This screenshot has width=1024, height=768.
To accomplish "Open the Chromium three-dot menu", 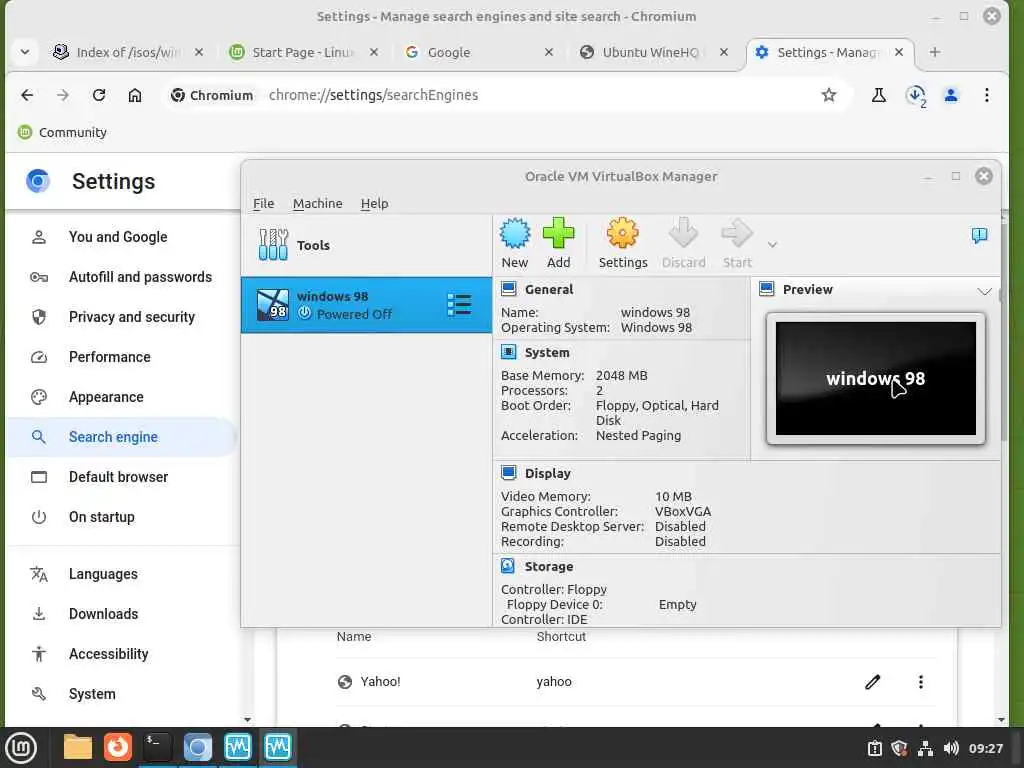I will point(987,95).
